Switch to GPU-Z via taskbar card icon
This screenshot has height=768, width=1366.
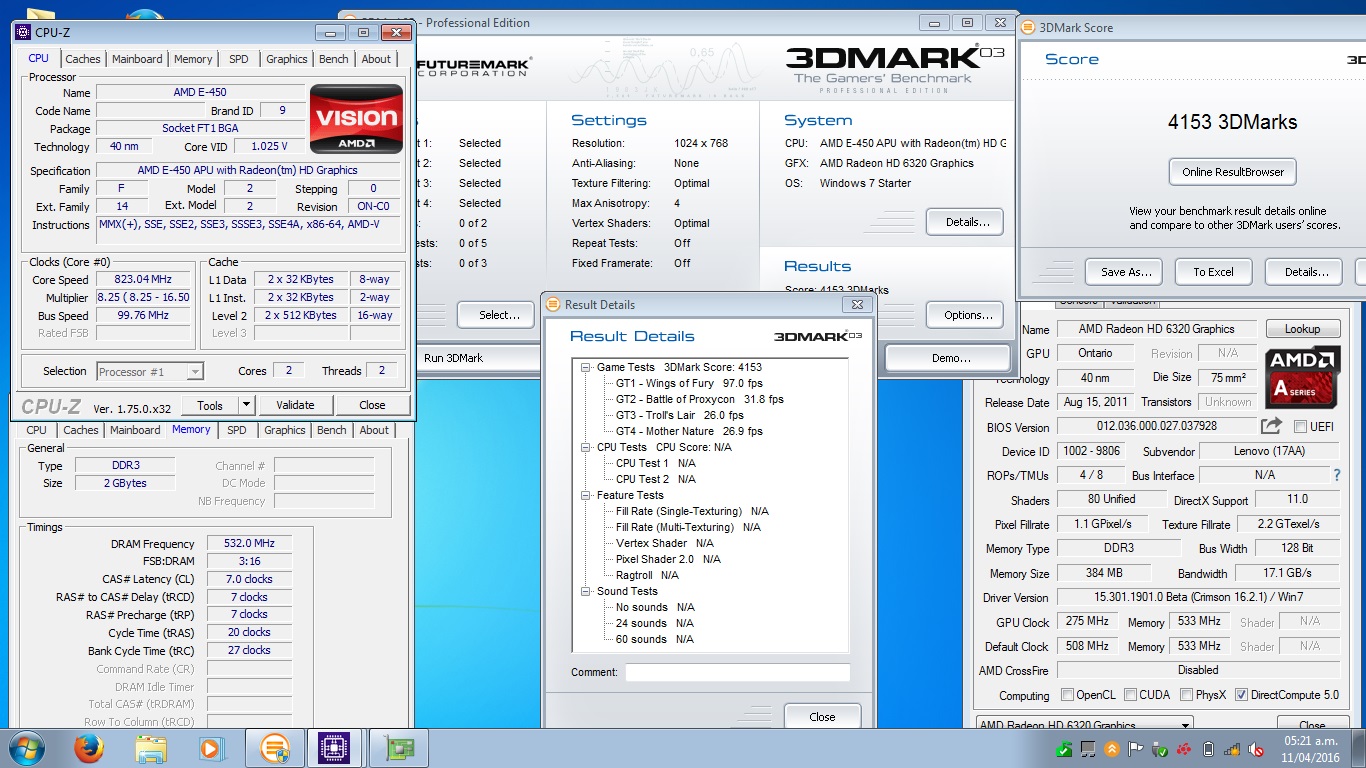tap(399, 747)
